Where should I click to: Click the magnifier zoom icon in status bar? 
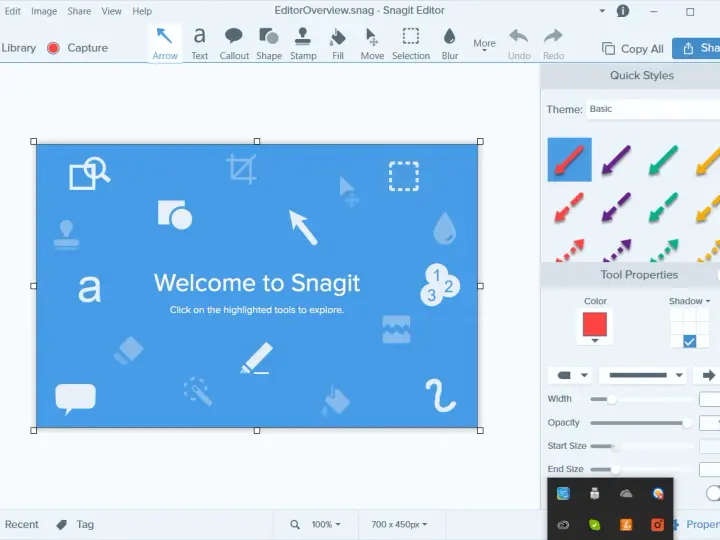[x=295, y=524]
